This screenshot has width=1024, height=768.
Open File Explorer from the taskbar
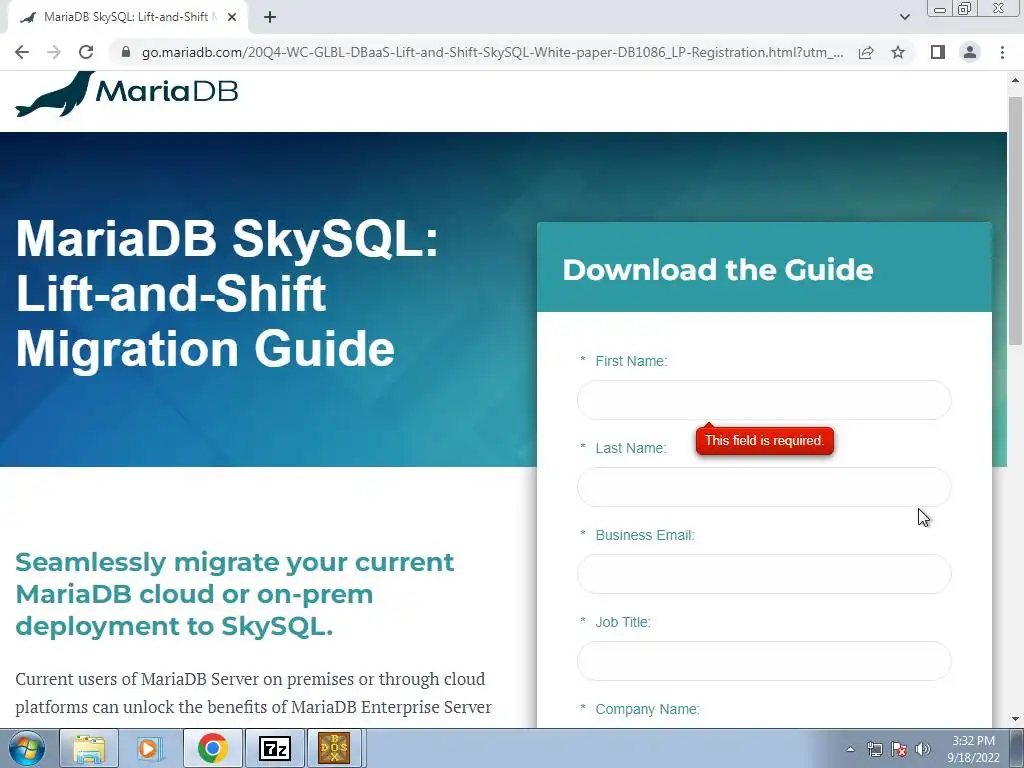(89, 748)
